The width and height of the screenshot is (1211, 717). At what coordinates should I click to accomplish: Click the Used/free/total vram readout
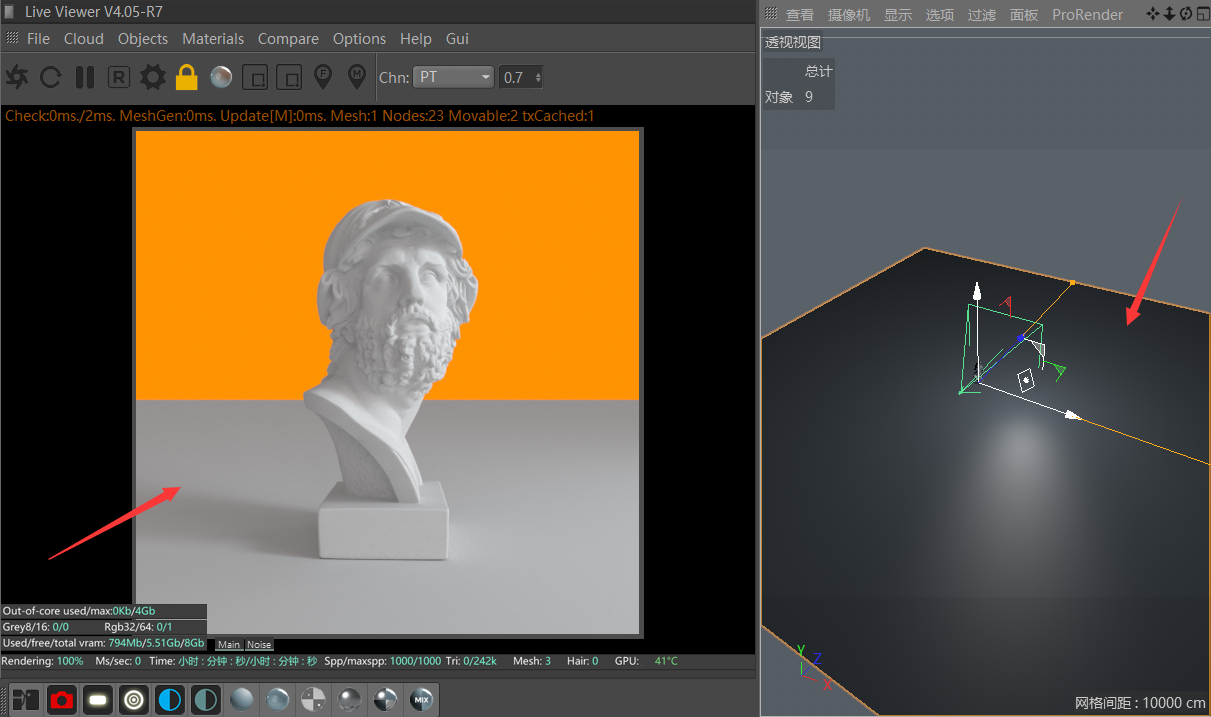(x=103, y=643)
